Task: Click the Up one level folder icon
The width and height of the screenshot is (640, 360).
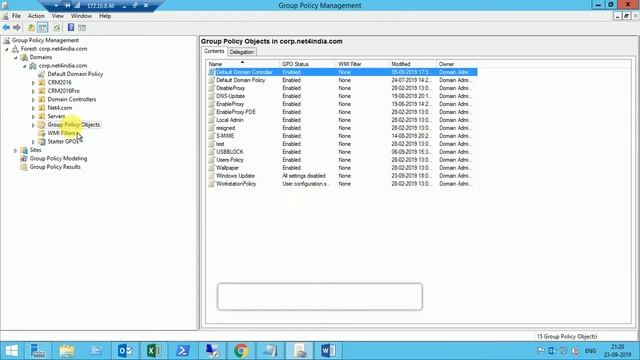Action: pos(31,27)
